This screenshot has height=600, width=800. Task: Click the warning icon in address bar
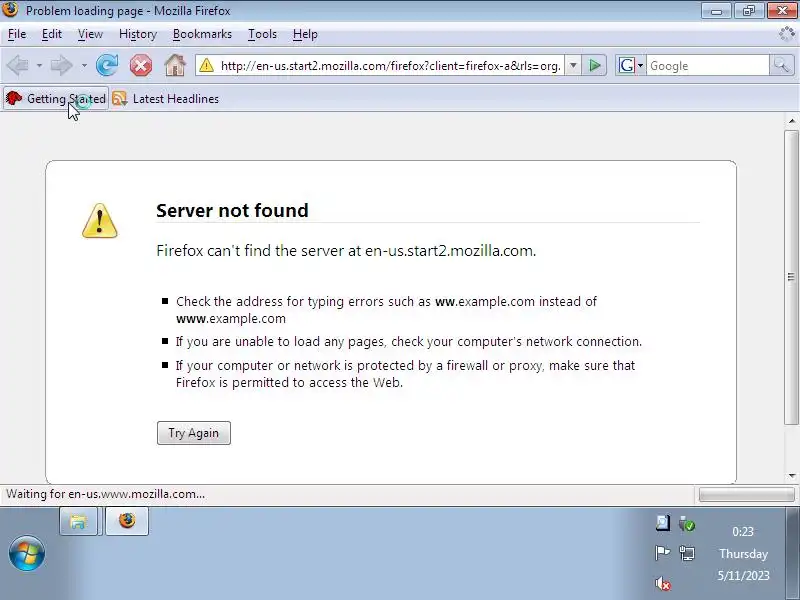click(207, 65)
